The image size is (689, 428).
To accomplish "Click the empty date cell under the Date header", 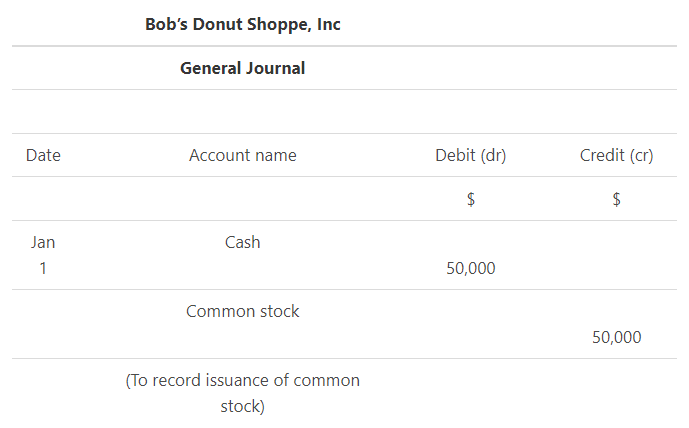I will click(43, 199).
